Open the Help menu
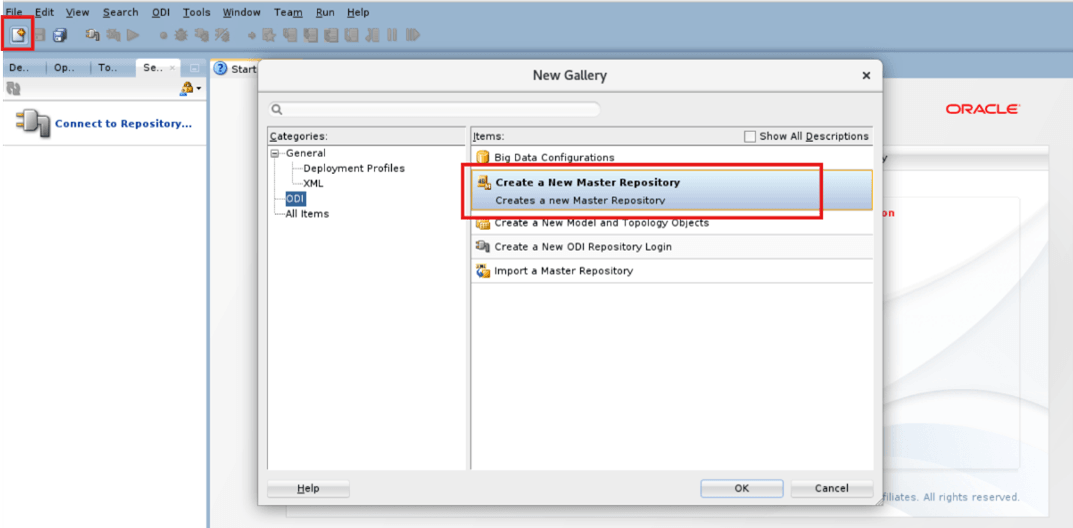1073x528 pixels. [x=358, y=12]
